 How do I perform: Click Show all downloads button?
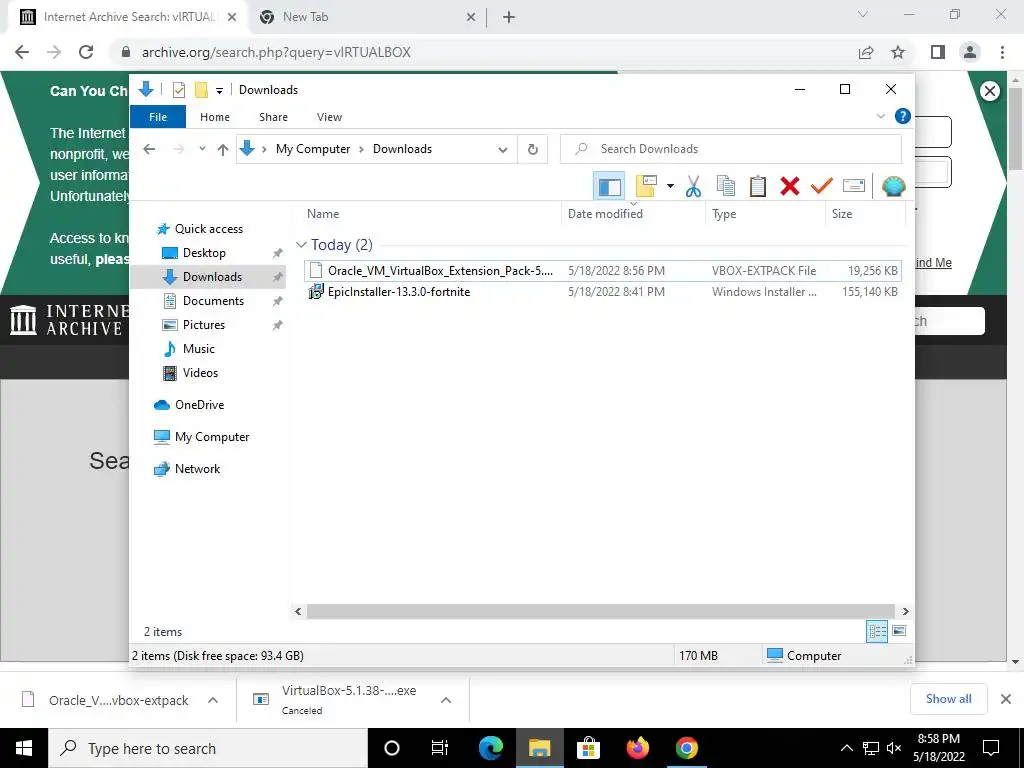click(x=948, y=699)
